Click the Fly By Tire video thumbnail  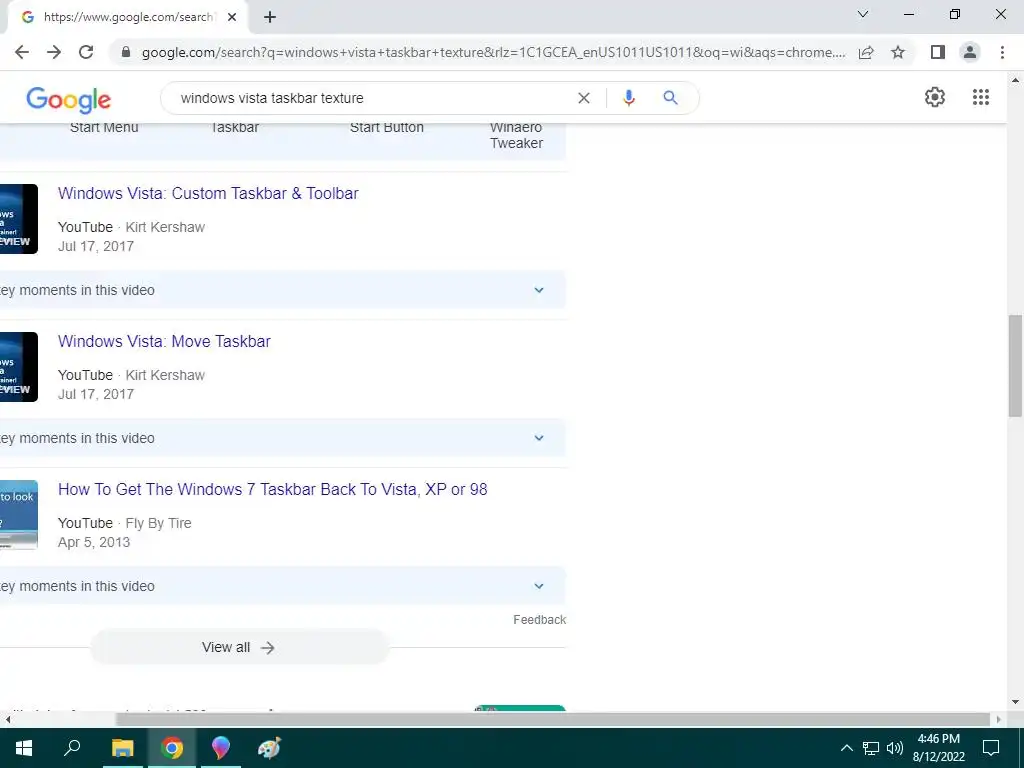tap(19, 515)
